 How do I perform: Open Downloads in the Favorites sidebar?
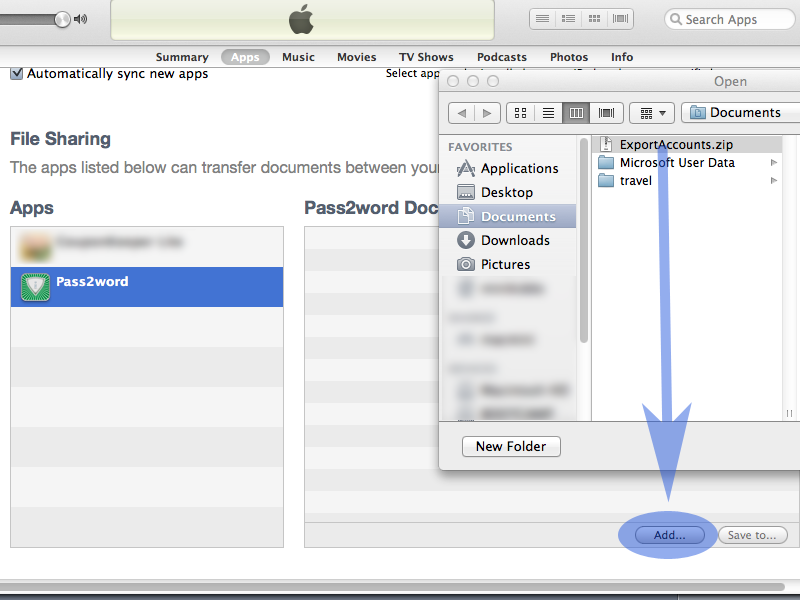click(515, 240)
